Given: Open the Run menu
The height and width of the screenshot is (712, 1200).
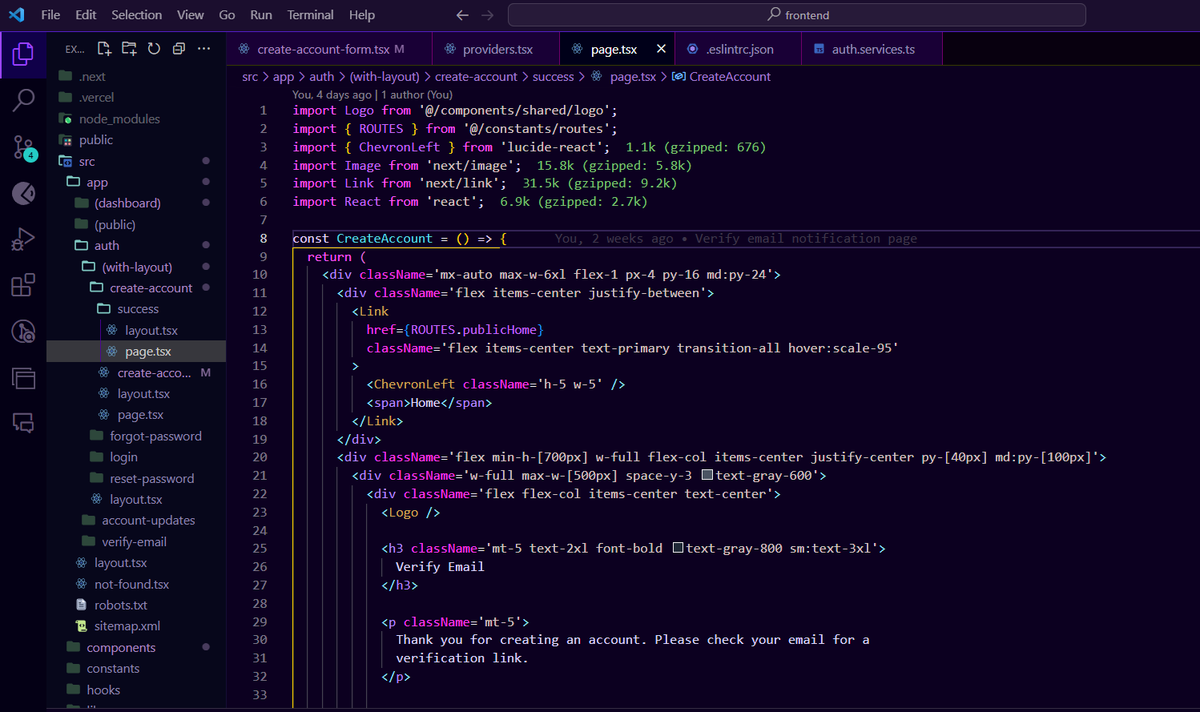Looking at the screenshot, I should point(261,15).
